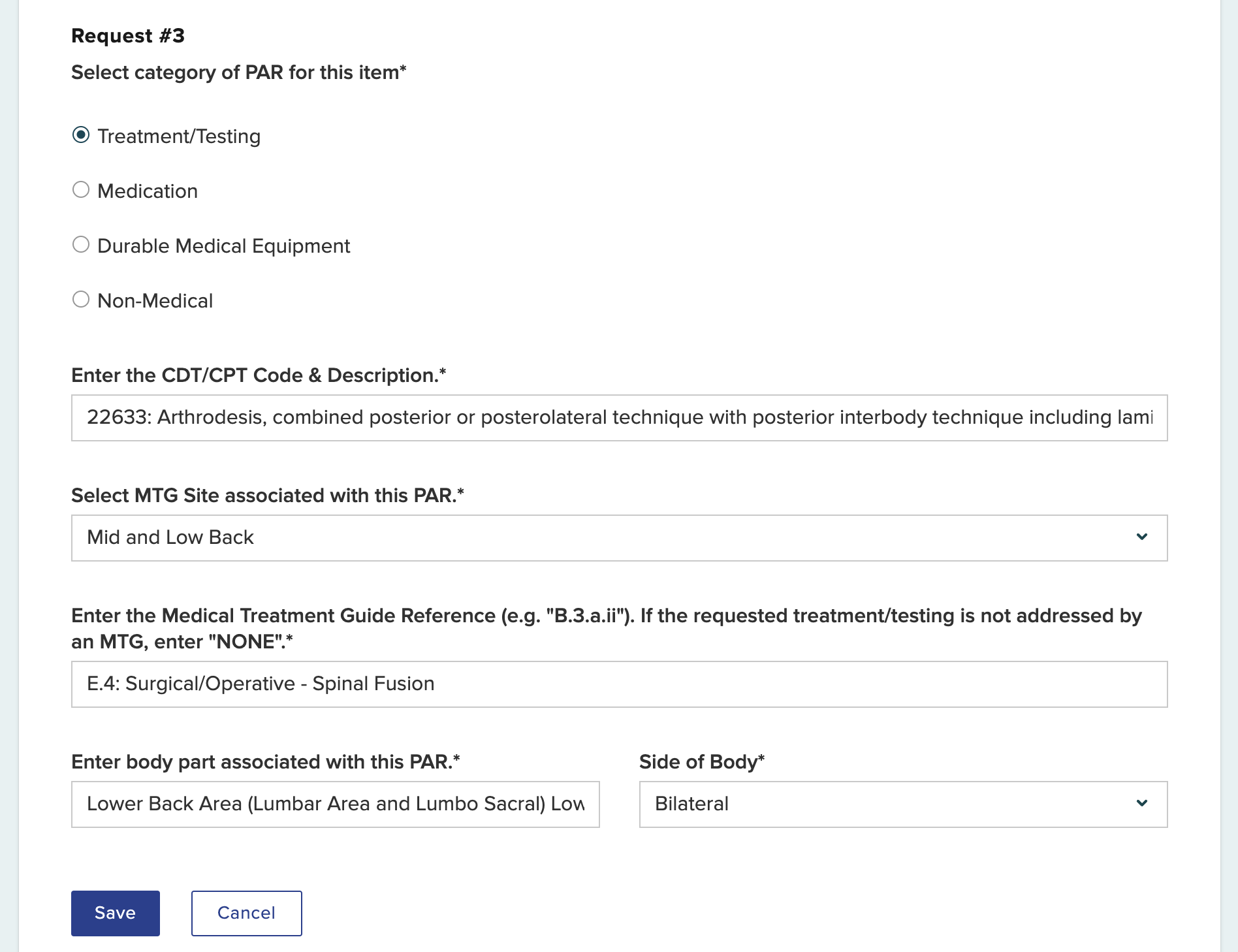Screen dimensions: 1238x952
Task: Click the body part input field
Action: (335, 804)
